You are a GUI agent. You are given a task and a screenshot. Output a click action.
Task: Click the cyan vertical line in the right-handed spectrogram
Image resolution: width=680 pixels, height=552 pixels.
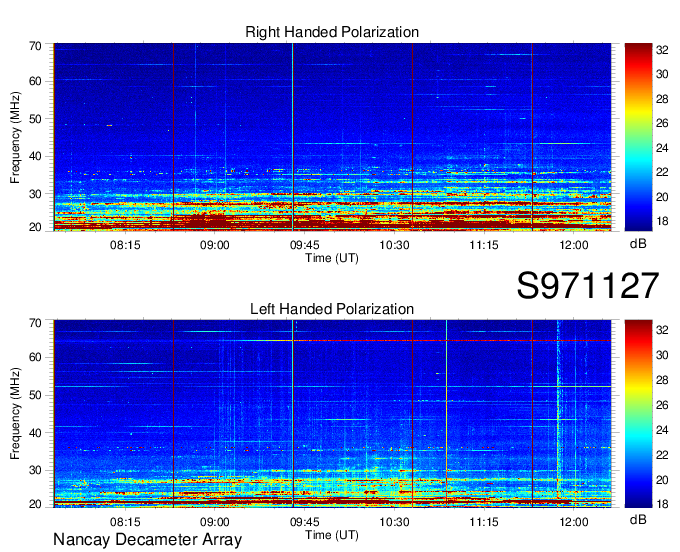(x=293, y=137)
